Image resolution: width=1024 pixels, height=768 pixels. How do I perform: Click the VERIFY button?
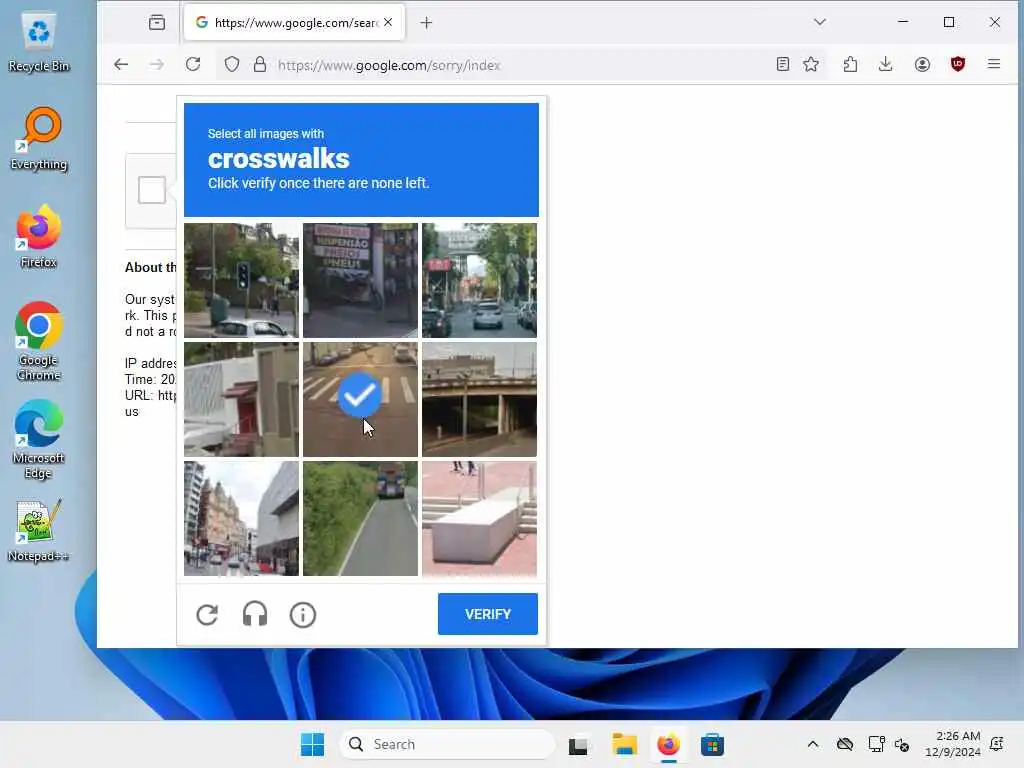[487, 614]
